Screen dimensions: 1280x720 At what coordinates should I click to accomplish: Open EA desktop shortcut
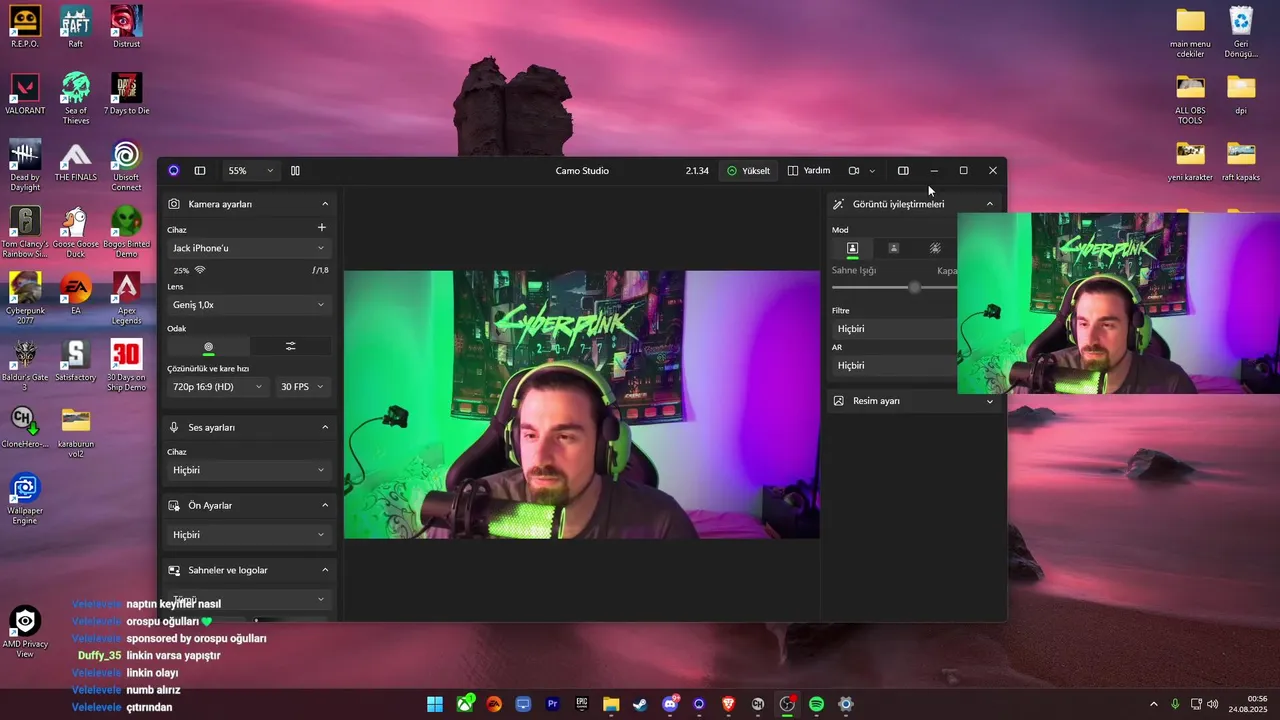pos(76,294)
